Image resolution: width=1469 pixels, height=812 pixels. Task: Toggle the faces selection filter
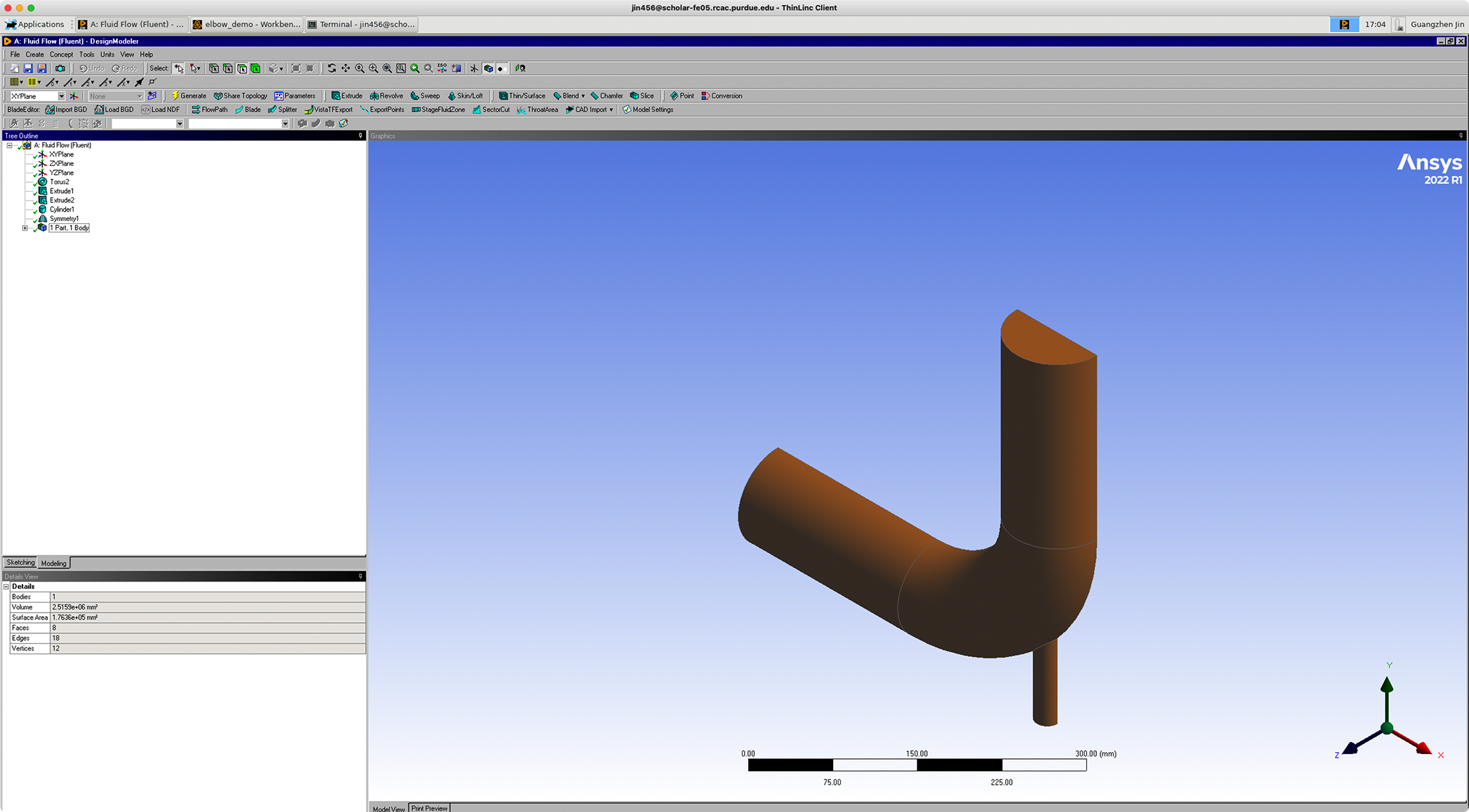point(241,68)
